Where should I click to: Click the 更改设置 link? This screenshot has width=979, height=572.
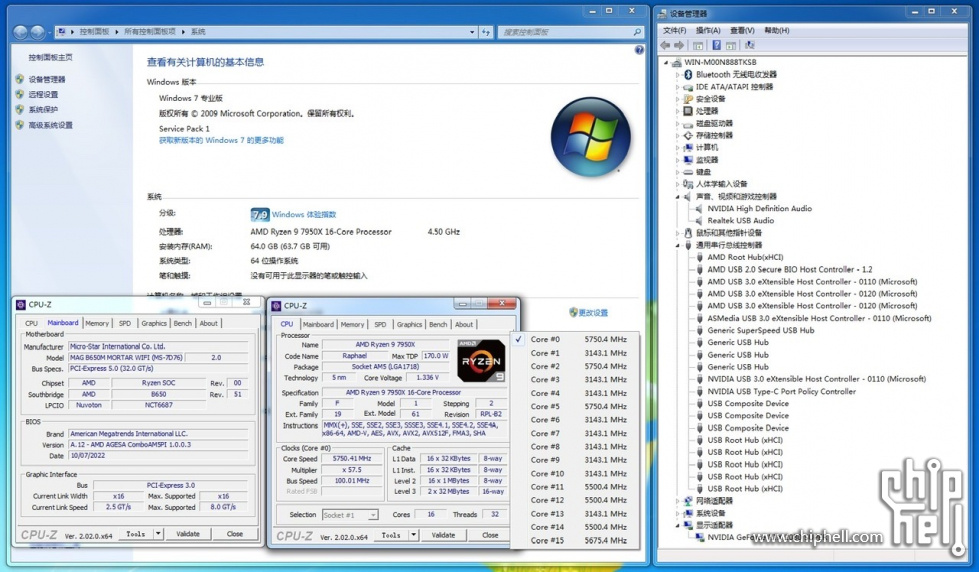593,313
